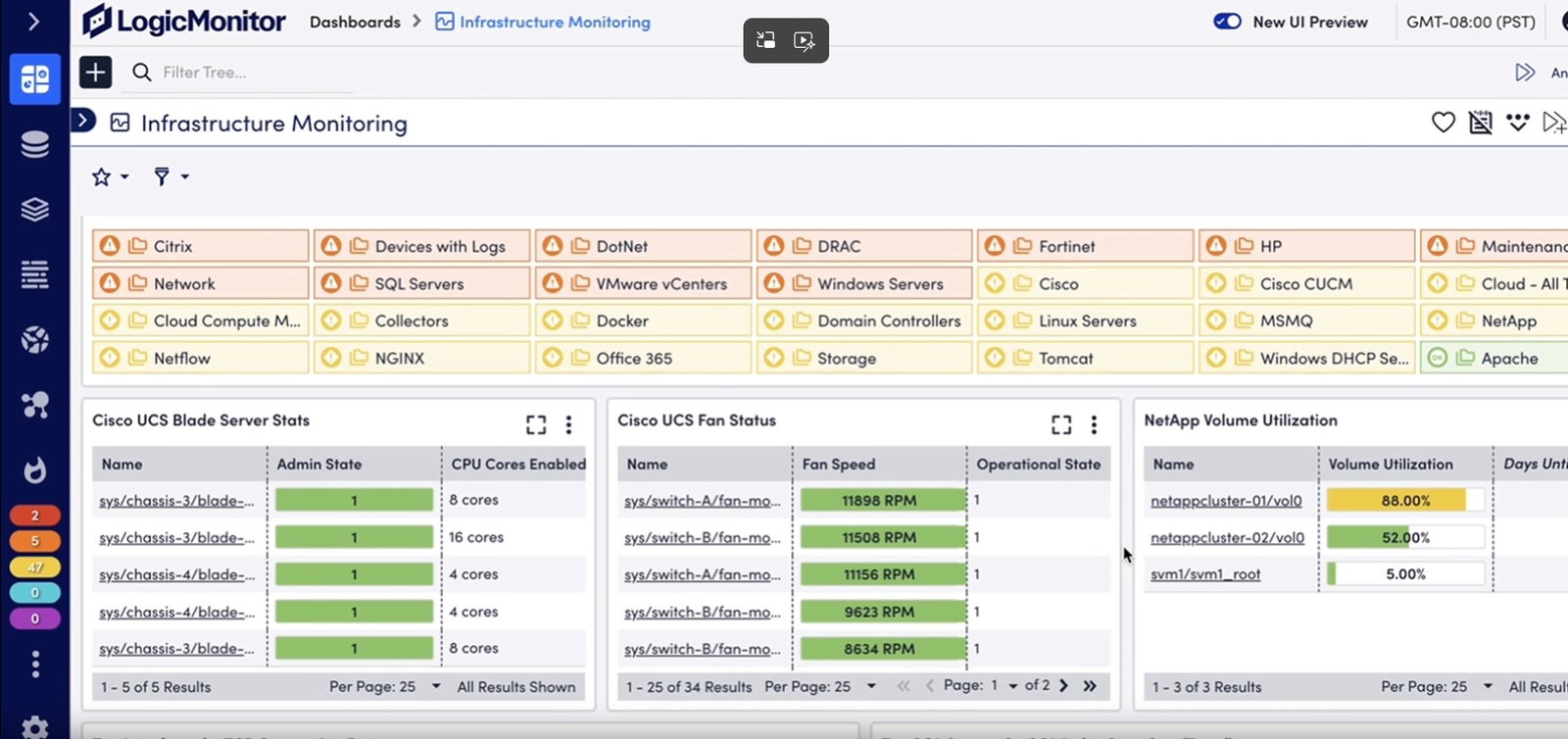The height and width of the screenshot is (739, 1568).
Task: Open the Dashboards icon in the sidebar
Action: coord(35,78)
